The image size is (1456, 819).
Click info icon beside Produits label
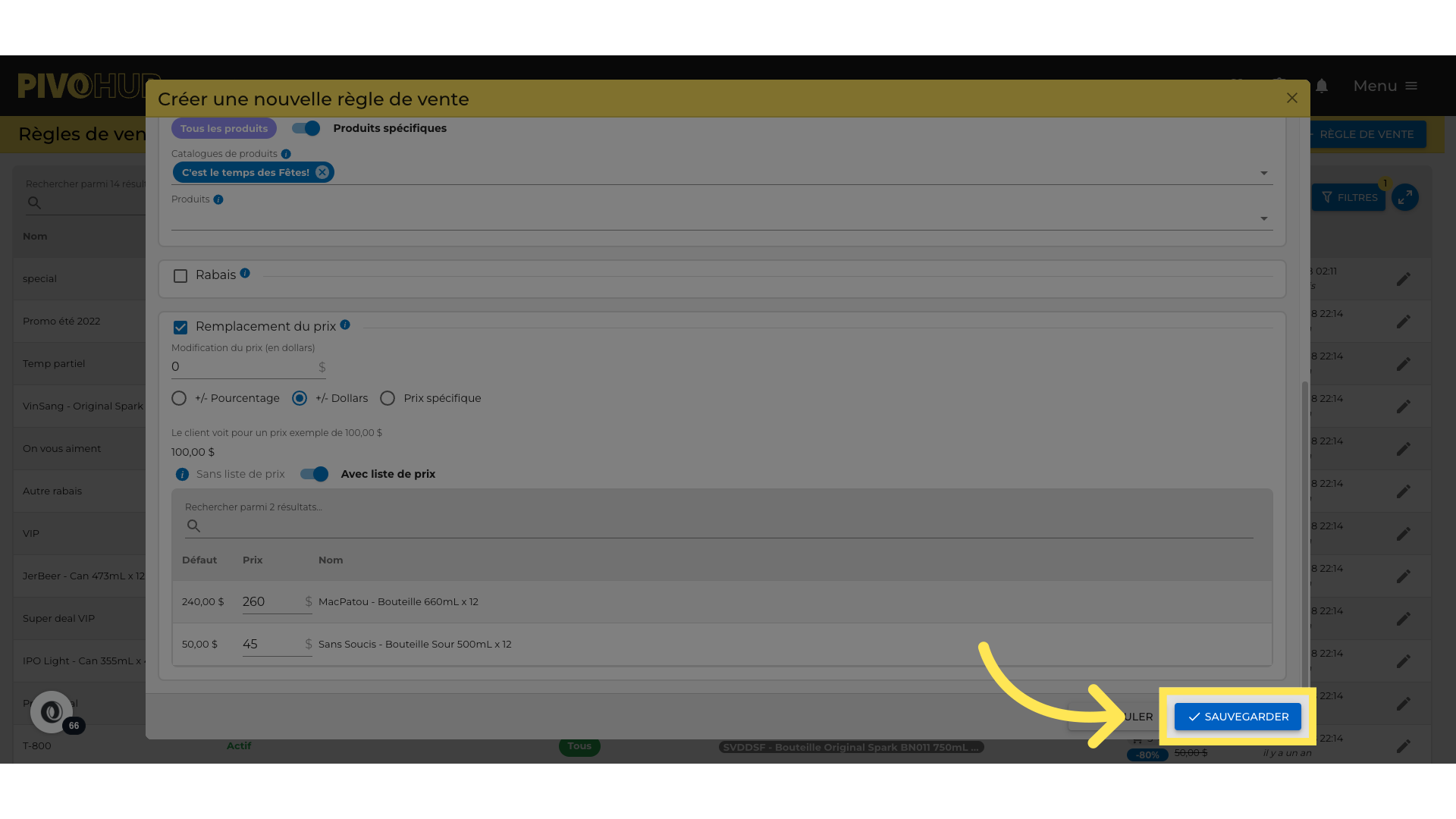(x=218, y=199)
